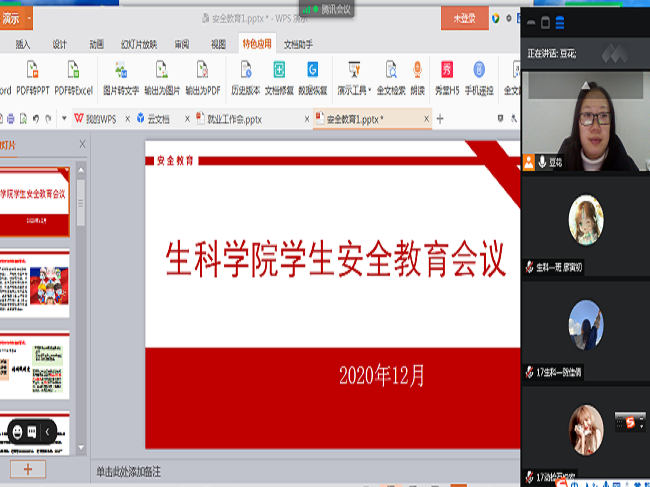This screenshot has height=487, width=650.
Task: Click the 未登录 login button
Action: pos(465,18)
